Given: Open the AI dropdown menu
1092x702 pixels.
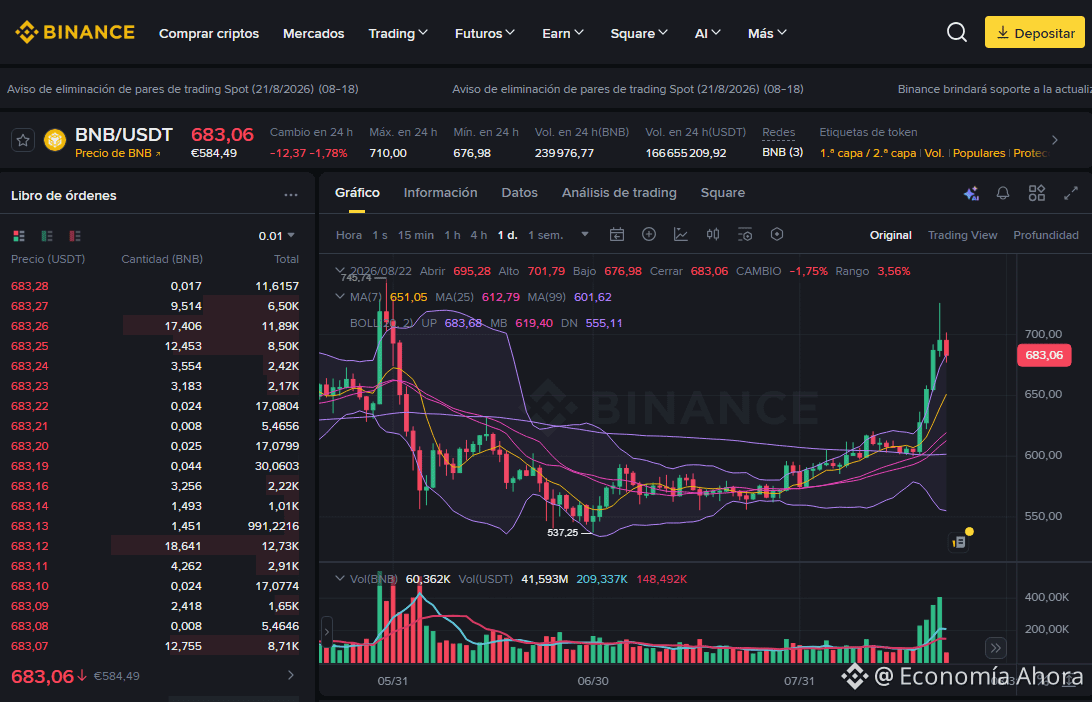Looking at the screenshot, I should (x=708, y=33).
